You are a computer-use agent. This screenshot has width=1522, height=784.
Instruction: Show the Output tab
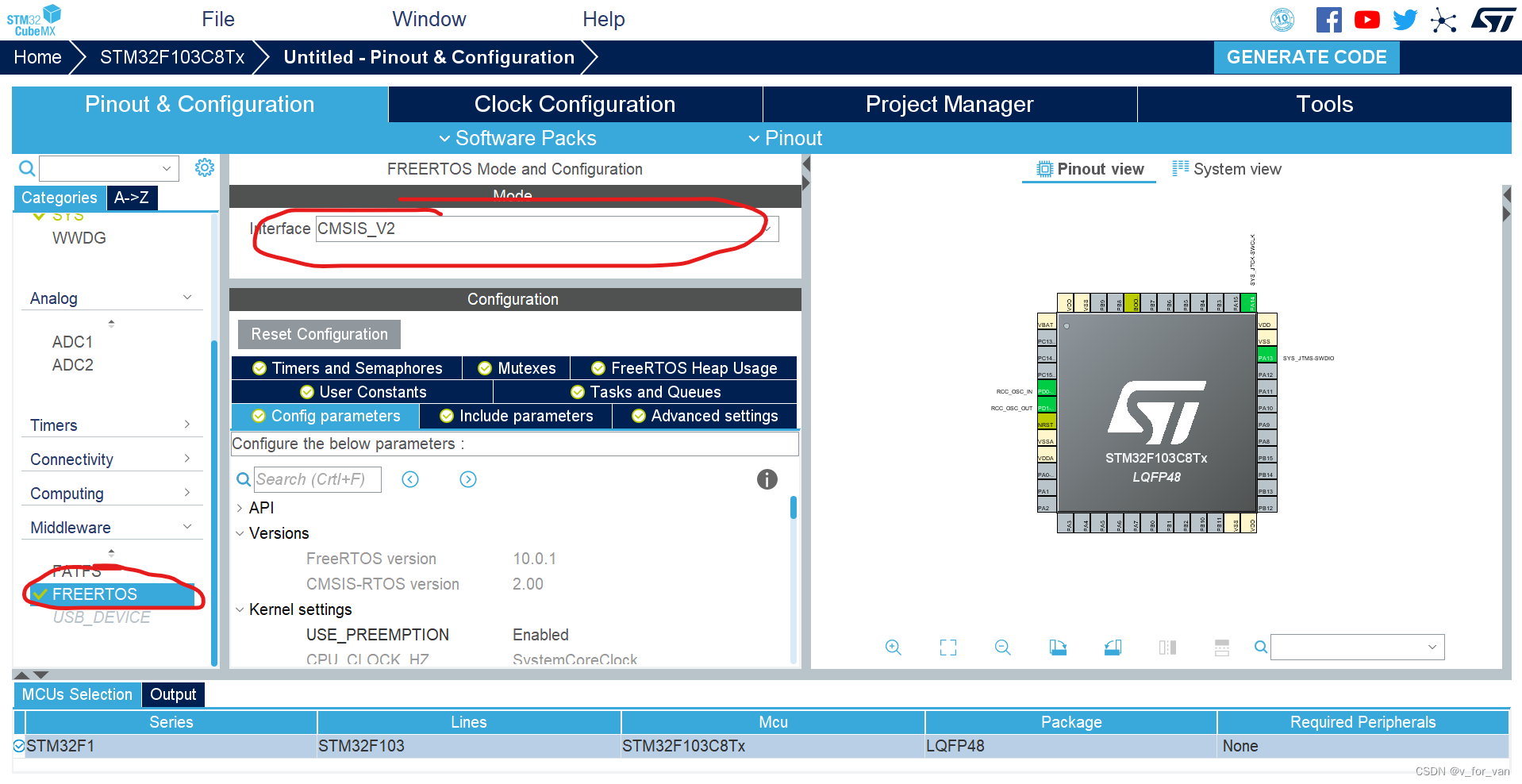(173, 694)
